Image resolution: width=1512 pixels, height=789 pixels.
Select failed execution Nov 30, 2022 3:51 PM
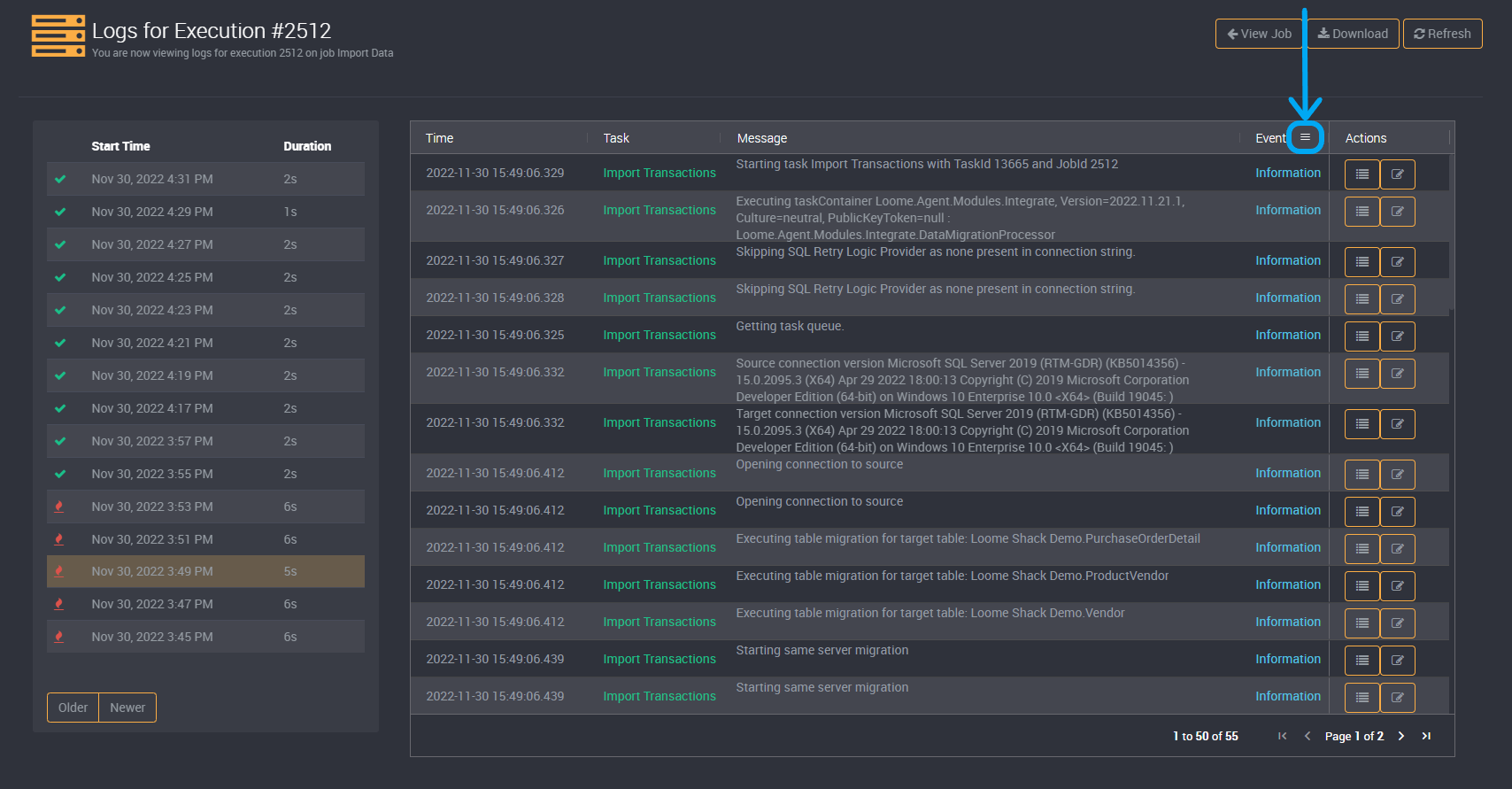pyautogui.click(x=205, y=539)
